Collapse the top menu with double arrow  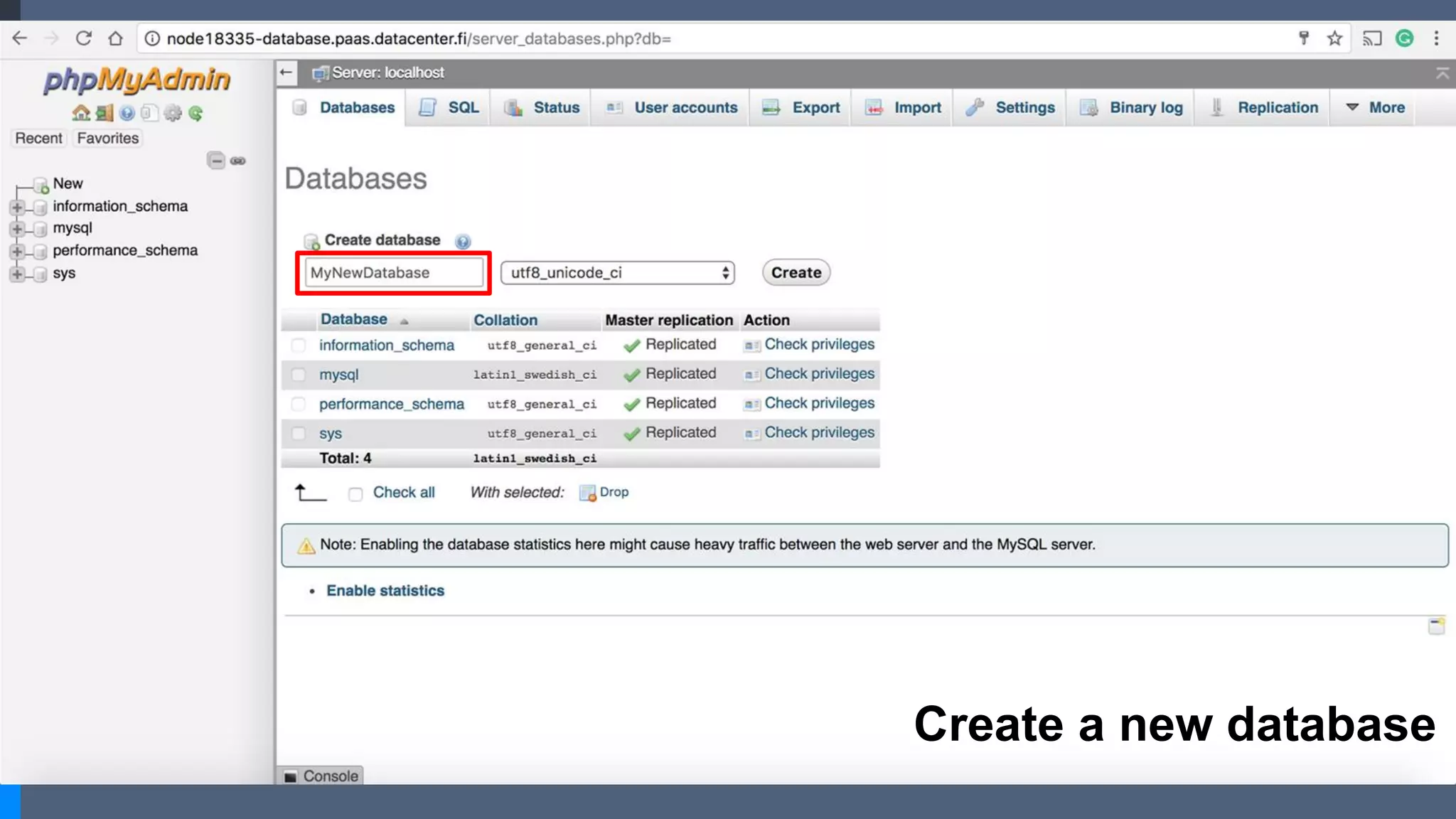[x=1442, y=73]
